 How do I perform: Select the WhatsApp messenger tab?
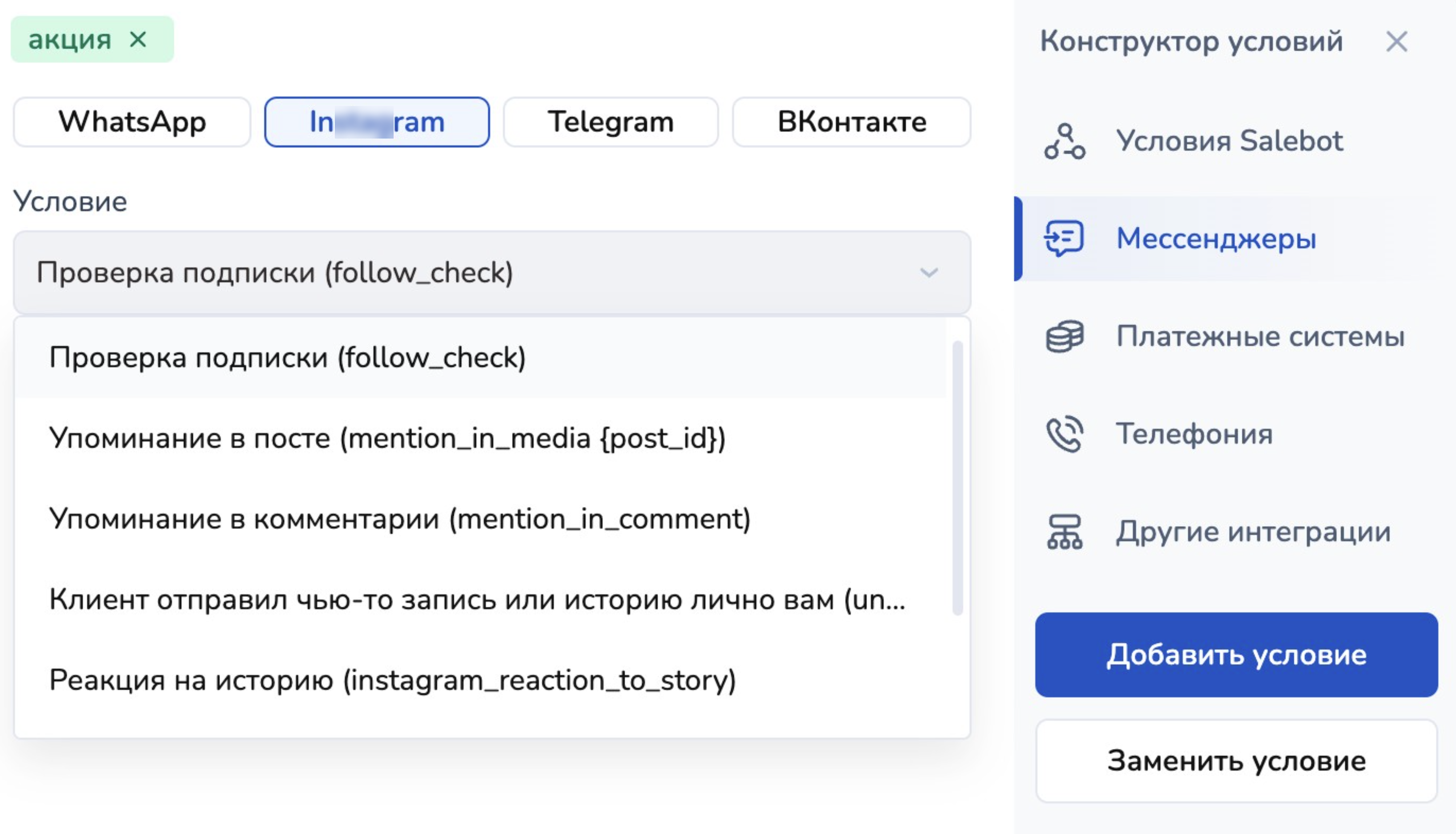[x=132, y=122]
